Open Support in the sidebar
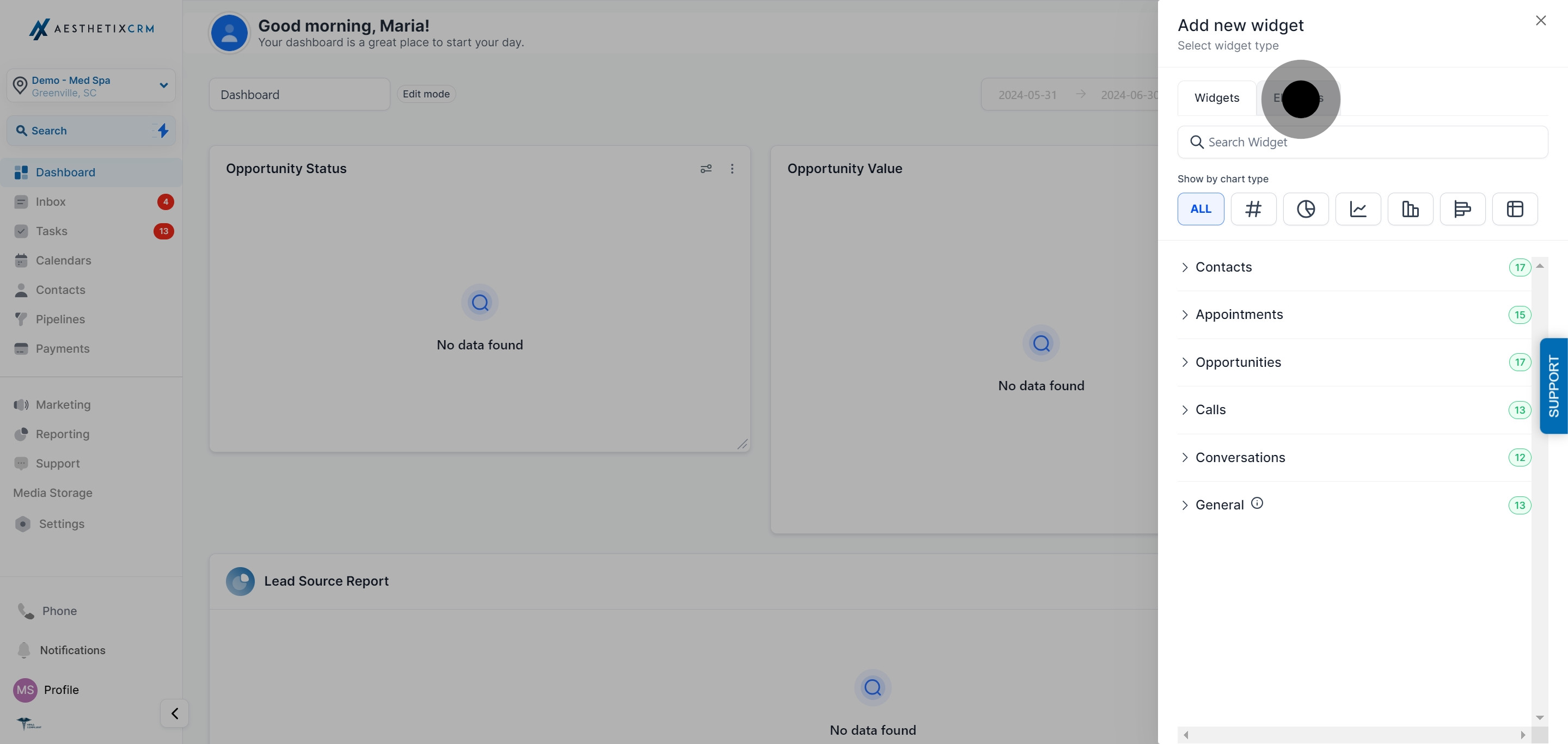 coord(91,463)
